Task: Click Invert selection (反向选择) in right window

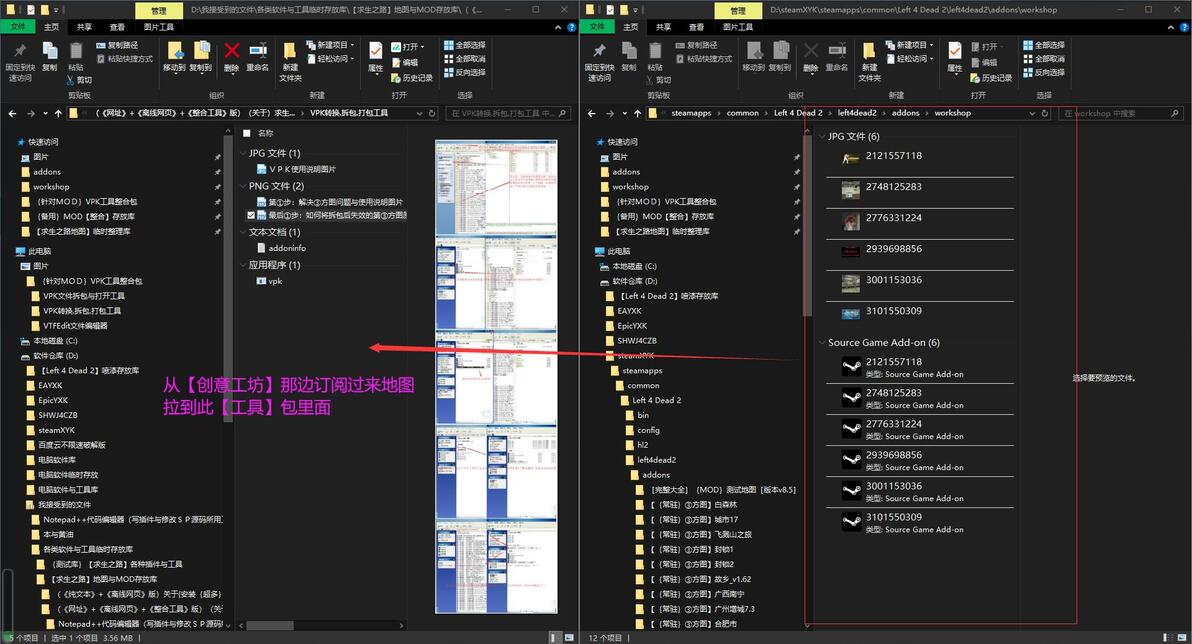Action: tap(1044, 73)
